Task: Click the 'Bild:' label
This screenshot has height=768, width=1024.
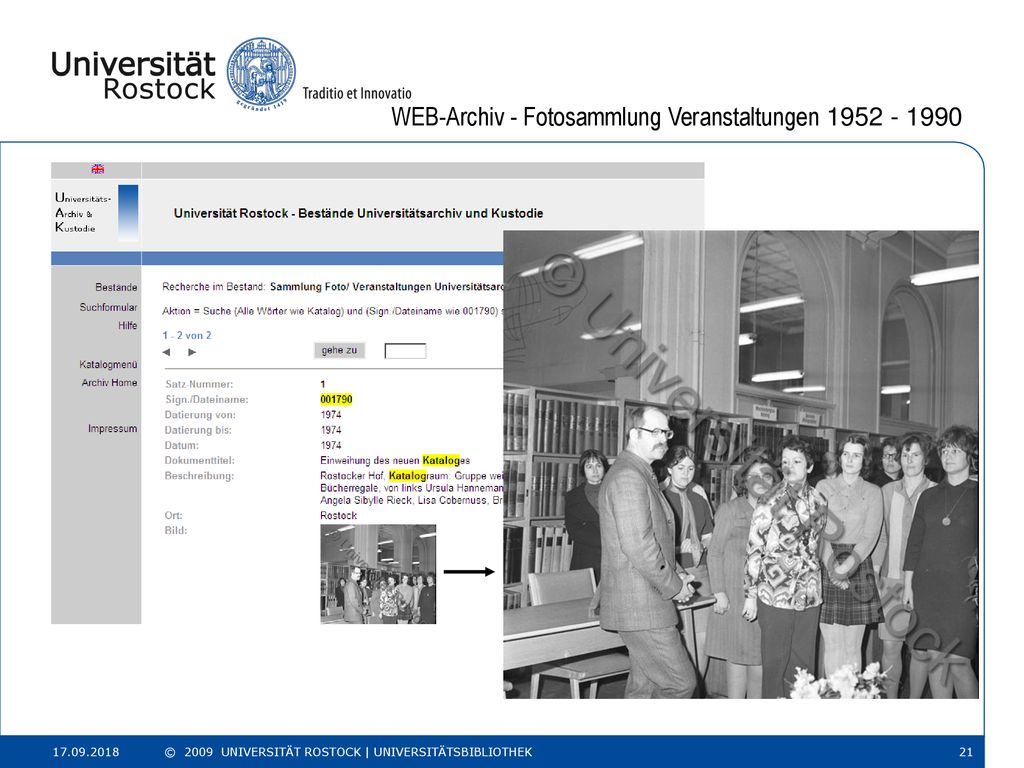Action: (x=176, y=530)
